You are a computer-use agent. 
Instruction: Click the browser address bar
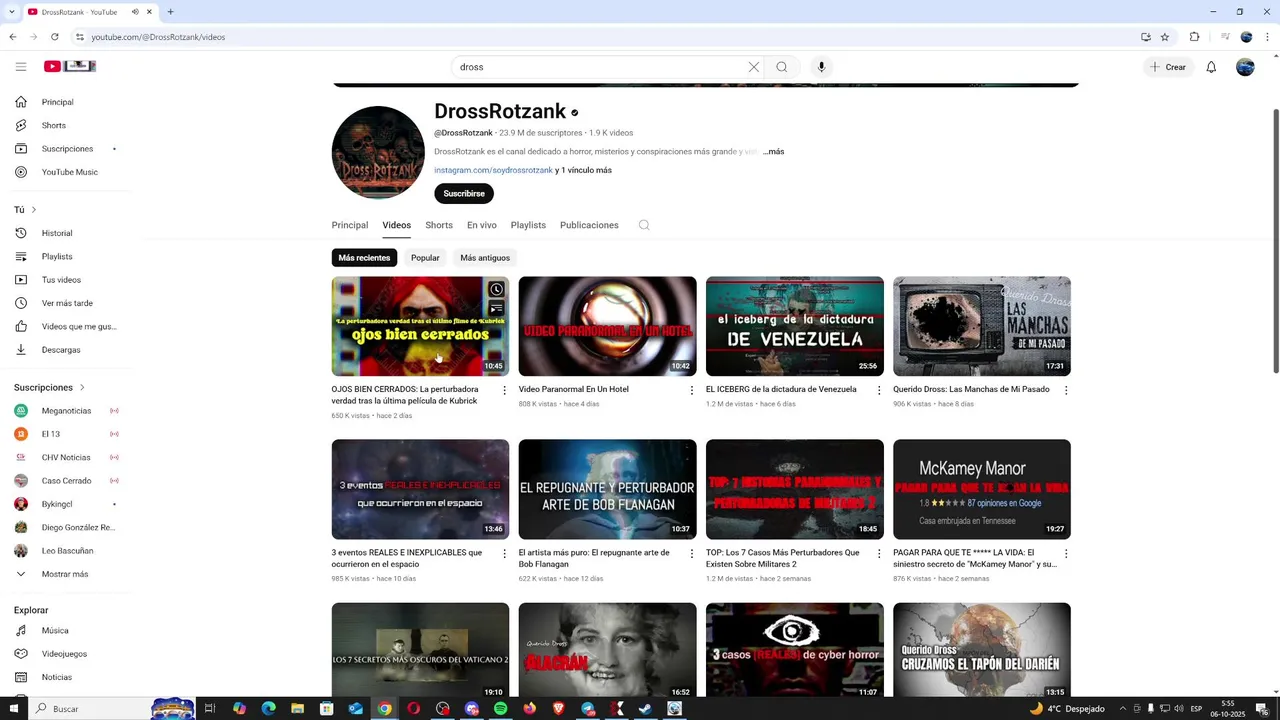point(600,37)
